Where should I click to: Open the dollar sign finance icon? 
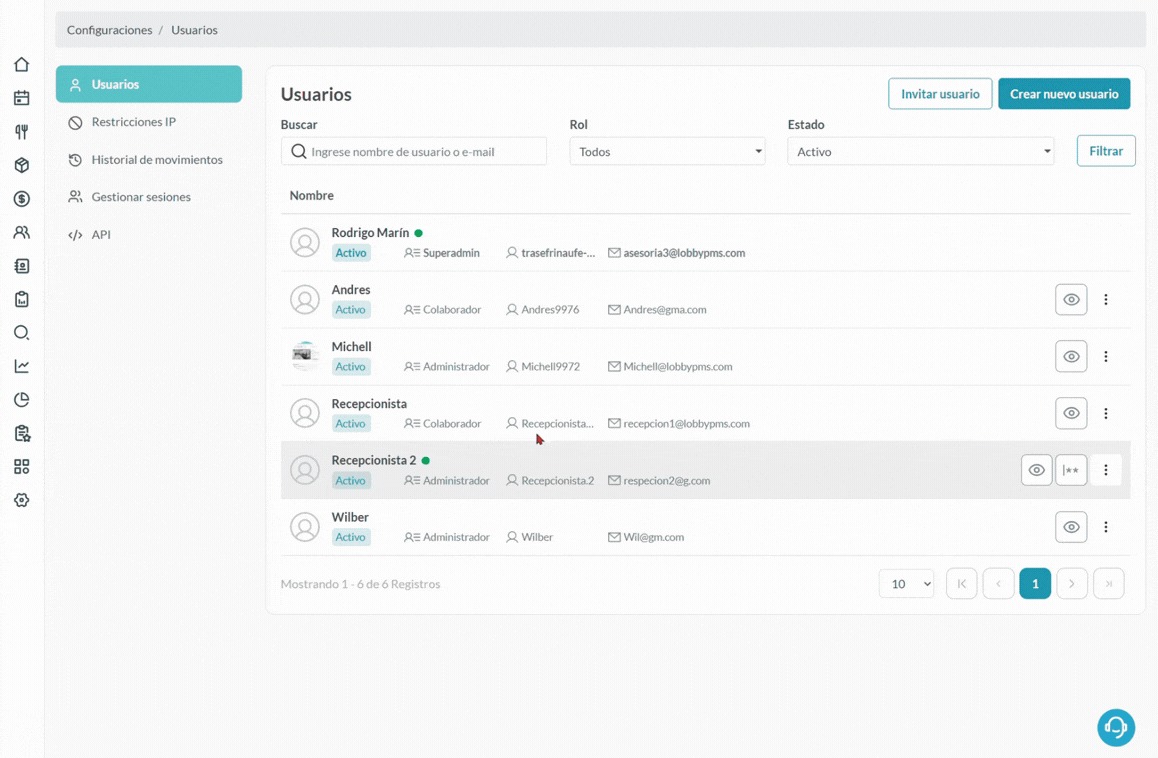[21, 199]
